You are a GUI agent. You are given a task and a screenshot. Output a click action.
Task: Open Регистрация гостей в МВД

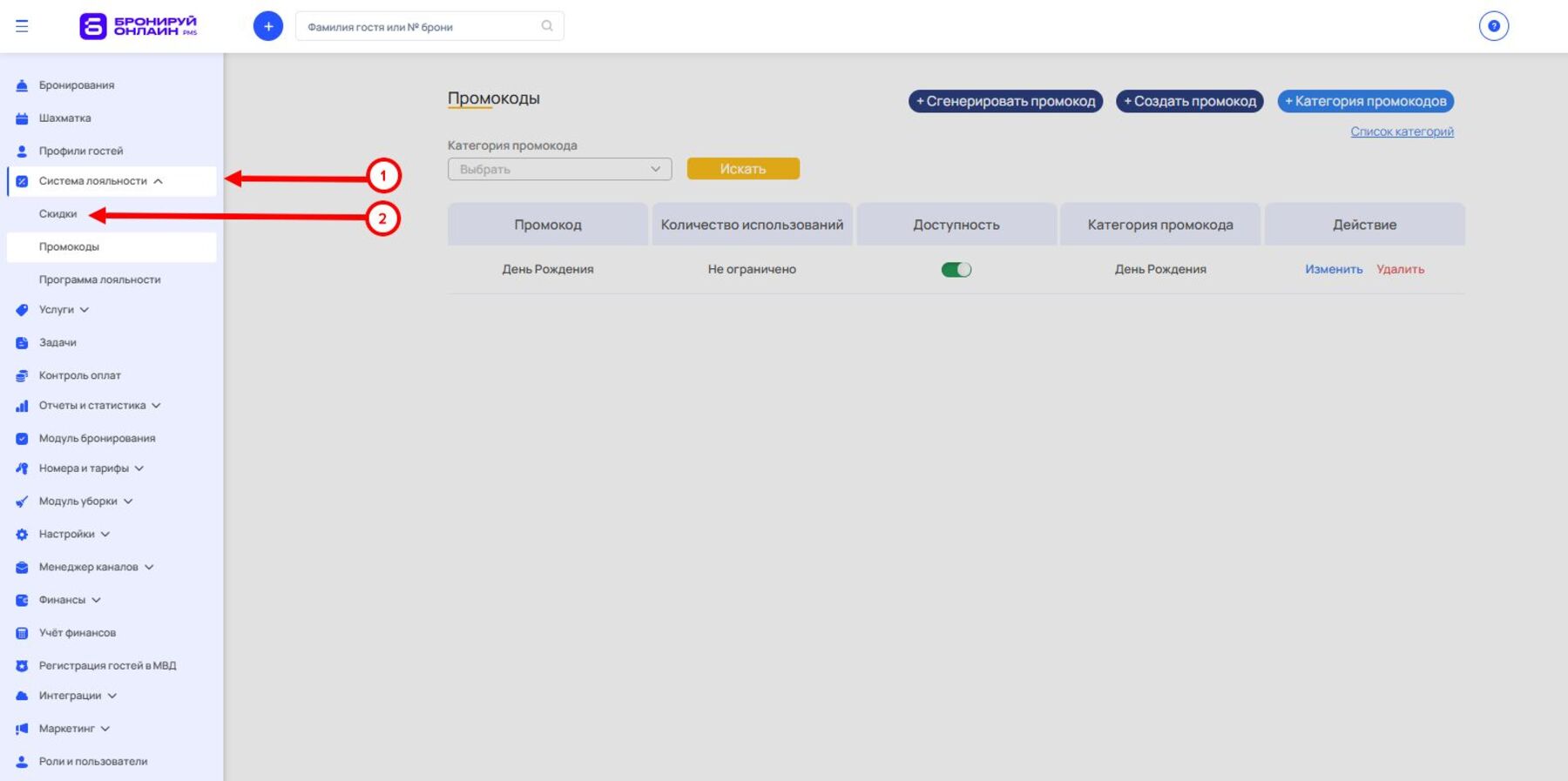(107, 665)
